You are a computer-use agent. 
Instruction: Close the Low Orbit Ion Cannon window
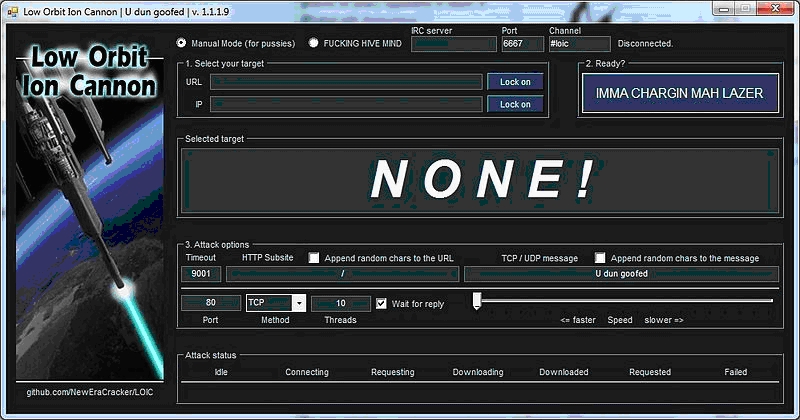775,9
